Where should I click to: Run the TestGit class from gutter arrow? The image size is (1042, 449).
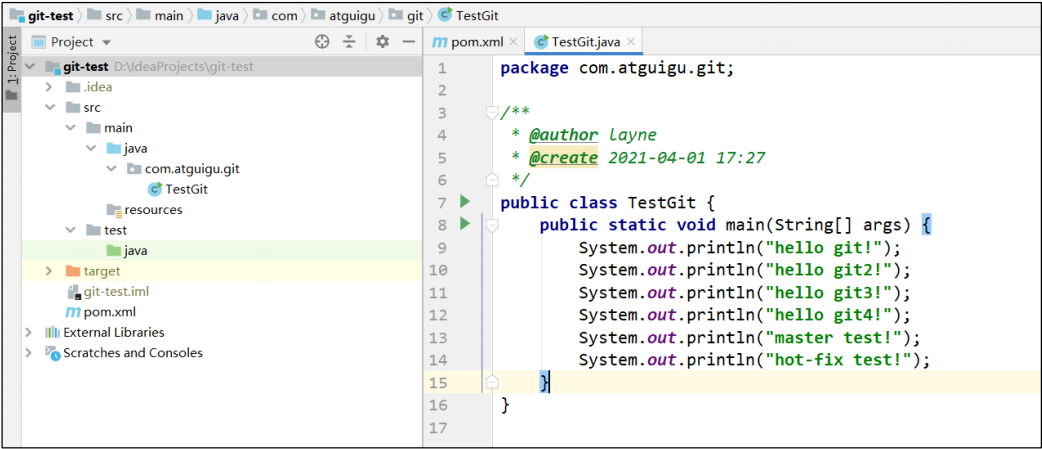tap(464, 202)
